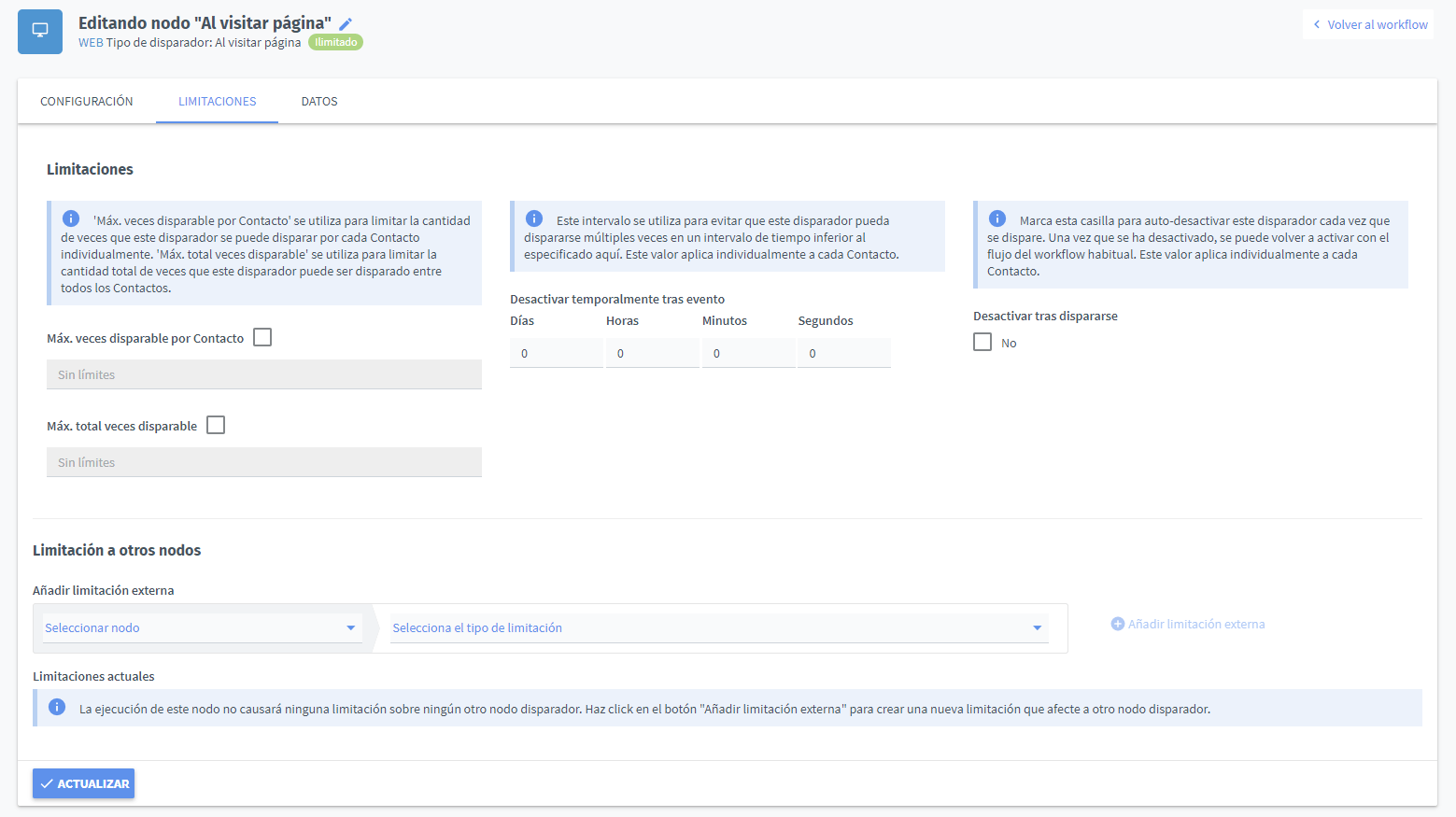Click the plus icon for Añadir limitación externa
Screen dimensions: 1456x817
coord(1117,624)
